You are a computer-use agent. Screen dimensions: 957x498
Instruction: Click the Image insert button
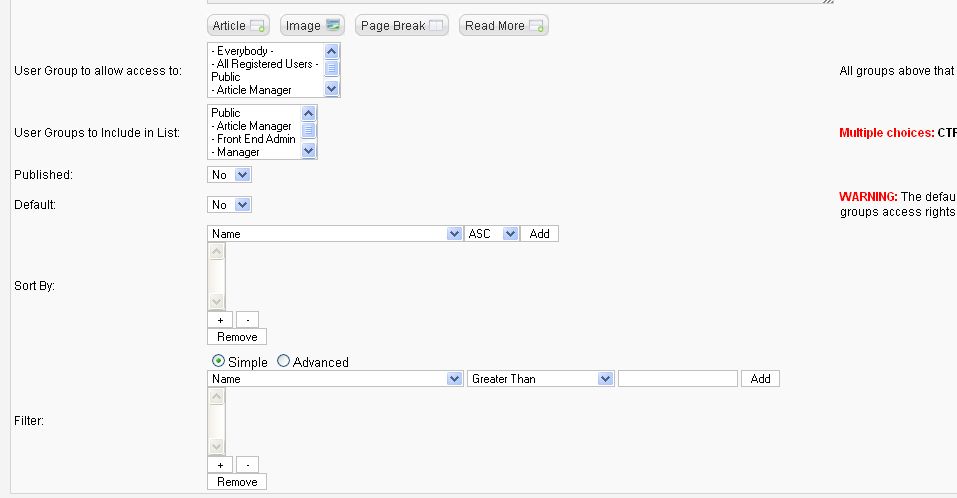point(312,26)
